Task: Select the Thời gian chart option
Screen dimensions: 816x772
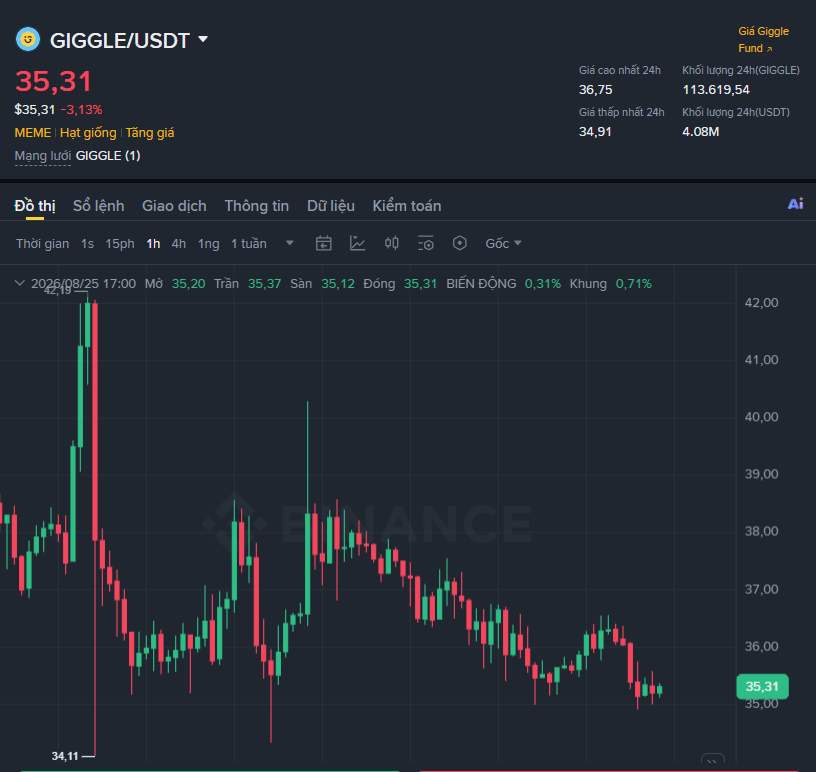Action: pyautogui.click(x=43, y=244)
